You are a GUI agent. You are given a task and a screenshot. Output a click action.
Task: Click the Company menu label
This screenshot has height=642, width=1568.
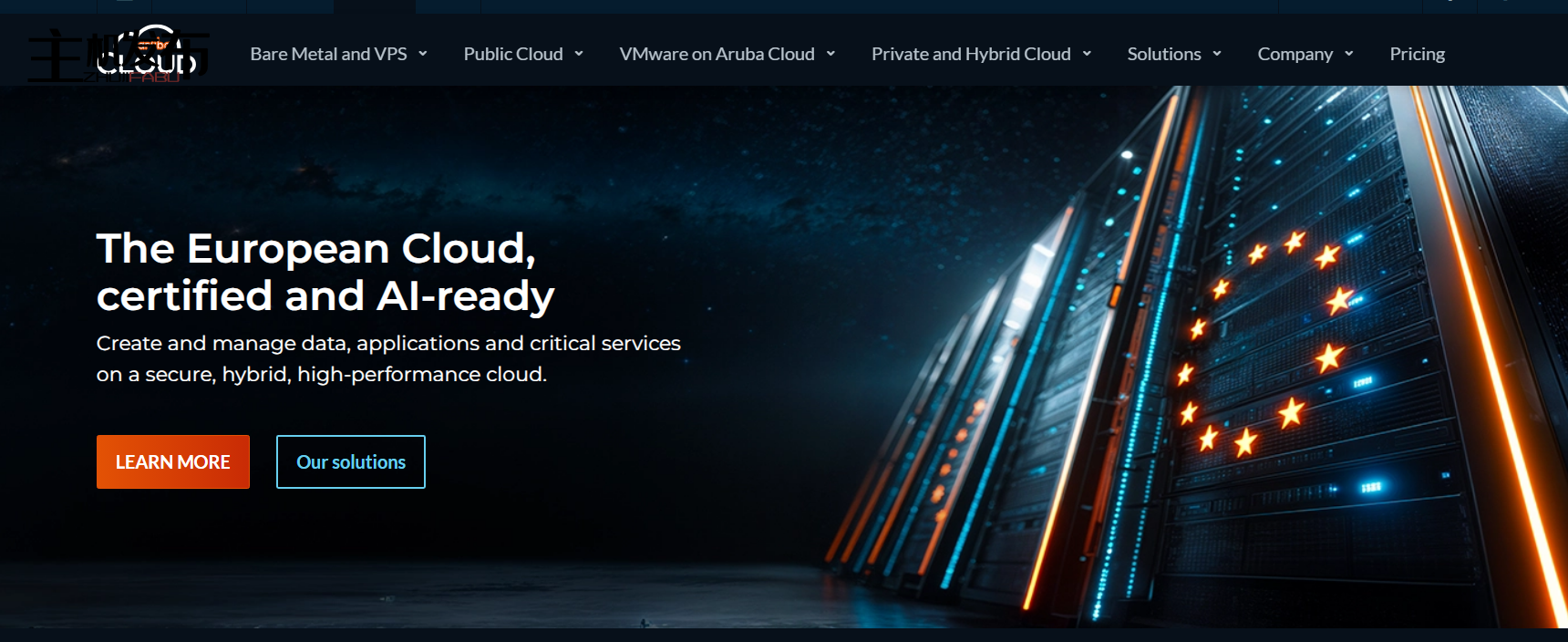(1295, 54)
